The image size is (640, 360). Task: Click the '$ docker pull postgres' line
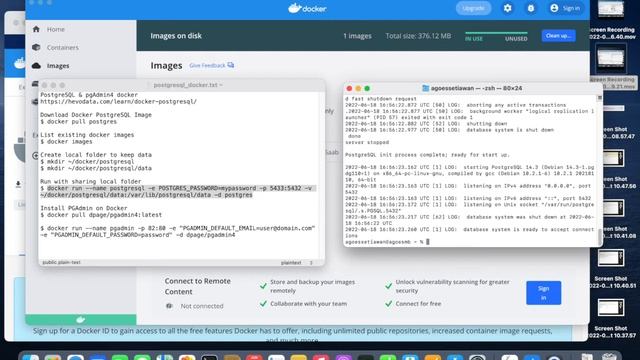[78, 122]
